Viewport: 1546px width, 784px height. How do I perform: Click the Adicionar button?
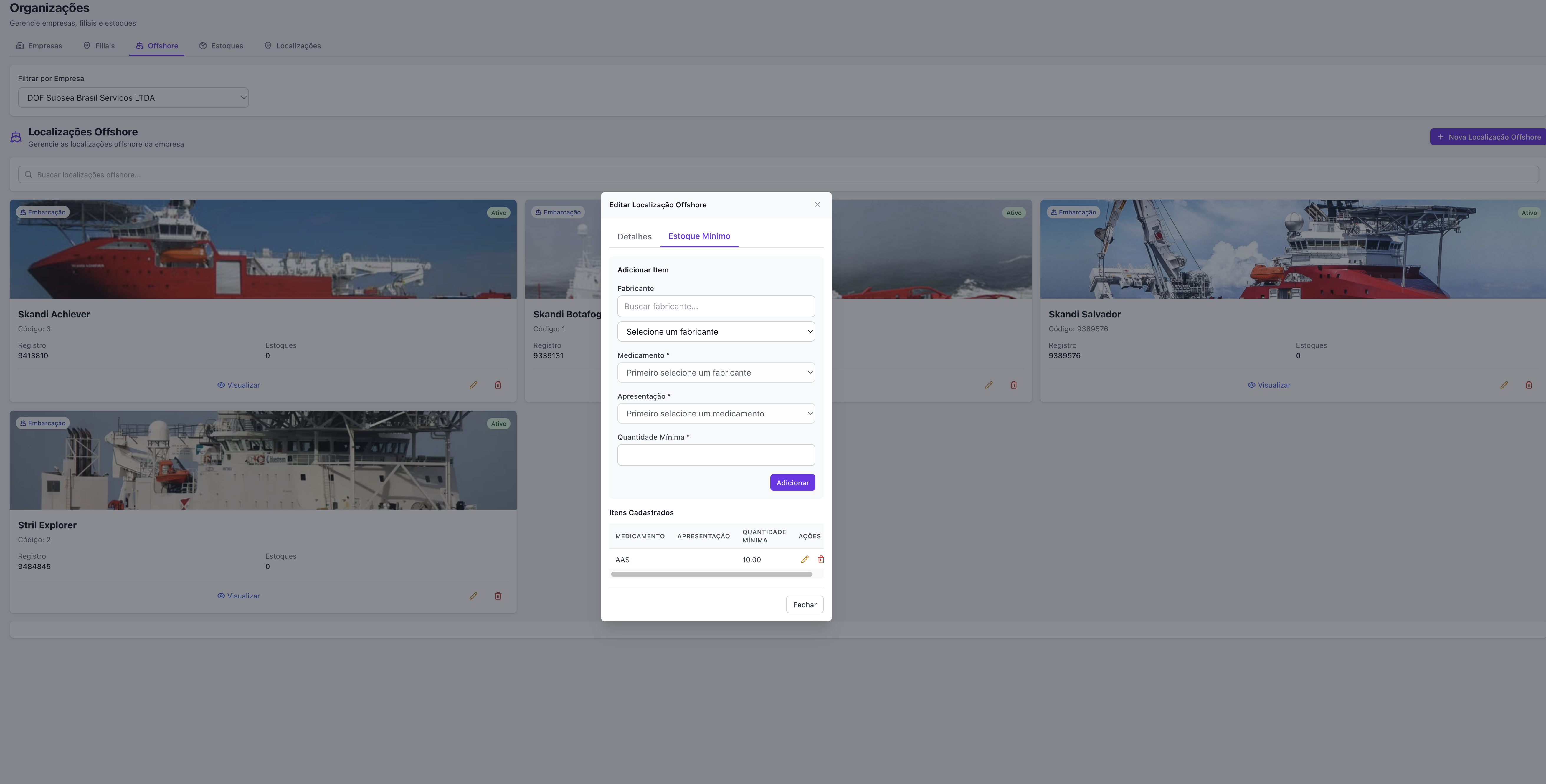pos(792,482)
